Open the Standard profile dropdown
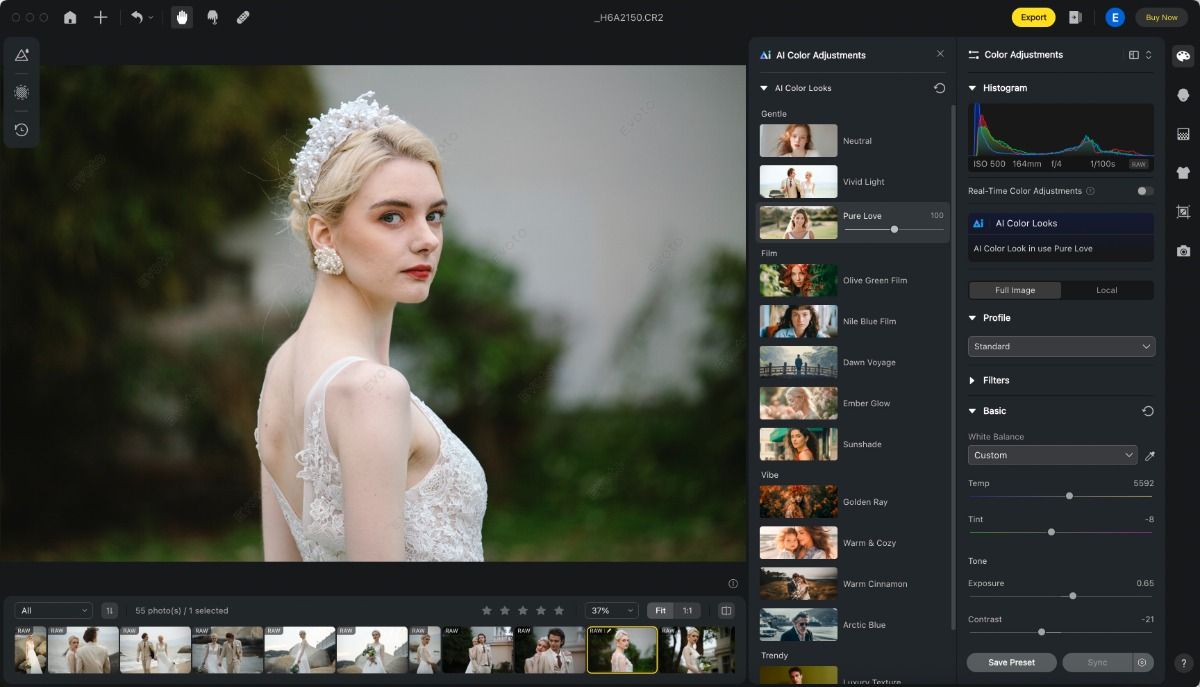The height and width of the screenshot is (687, 1200). click(1061, 346)
